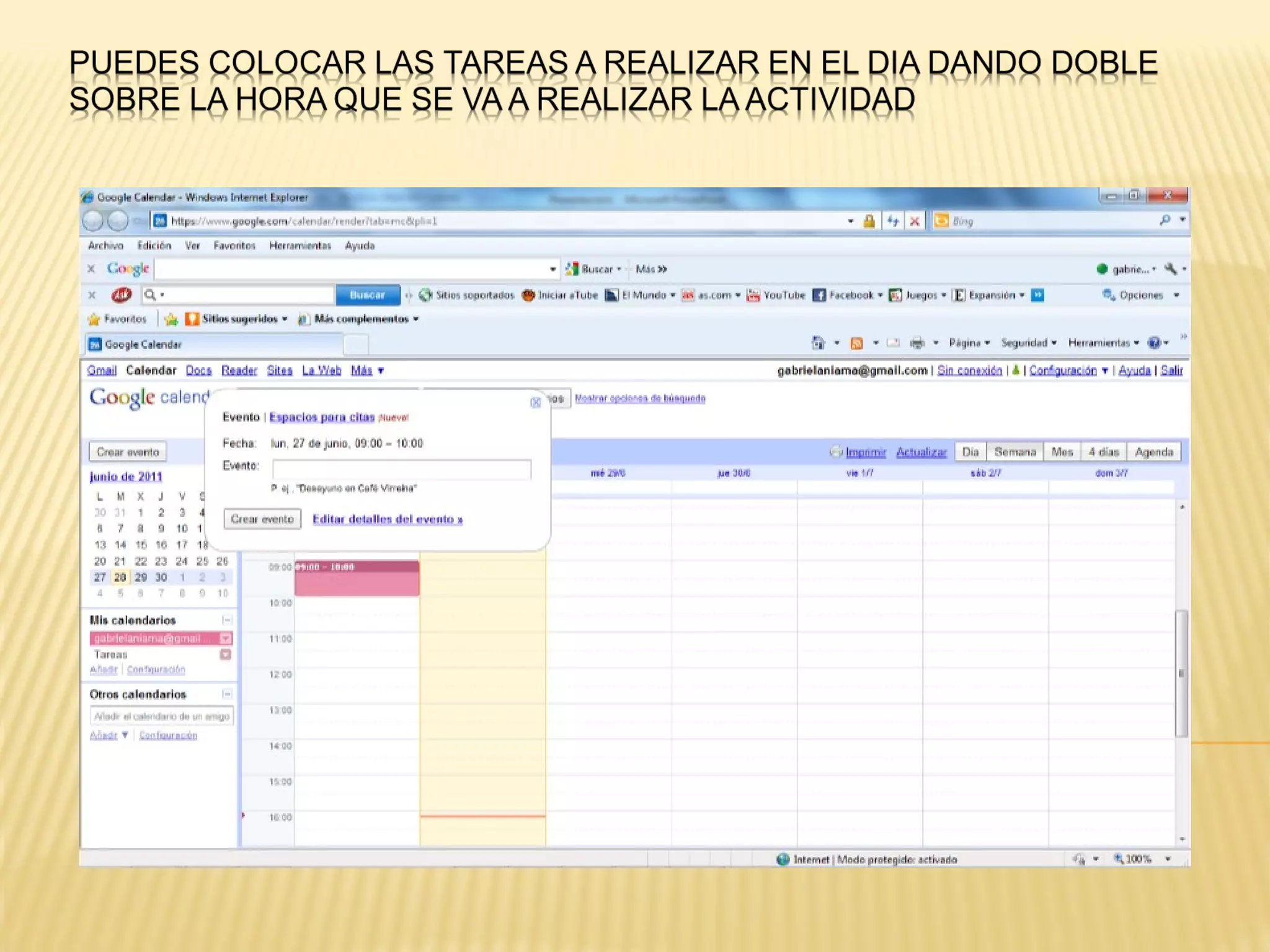
Task: Click the IE refresh arrows icon
Action: click(x=892, y=221)
